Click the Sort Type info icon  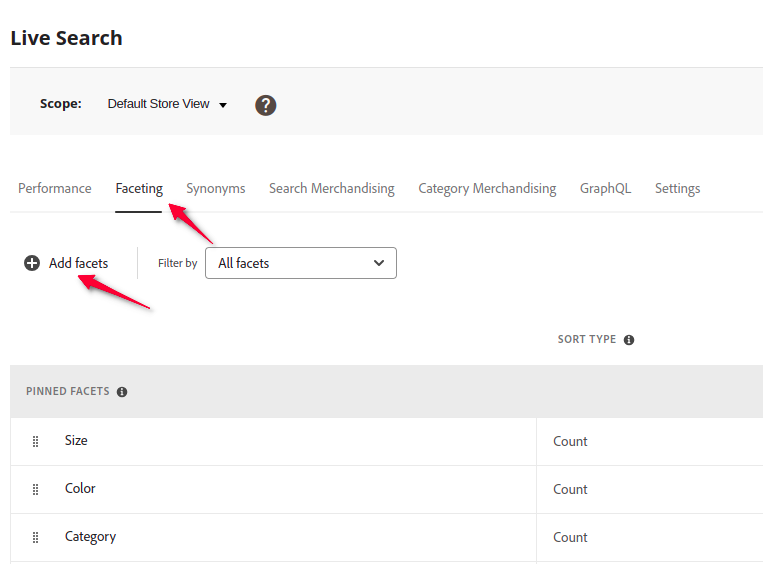(629, 340)
